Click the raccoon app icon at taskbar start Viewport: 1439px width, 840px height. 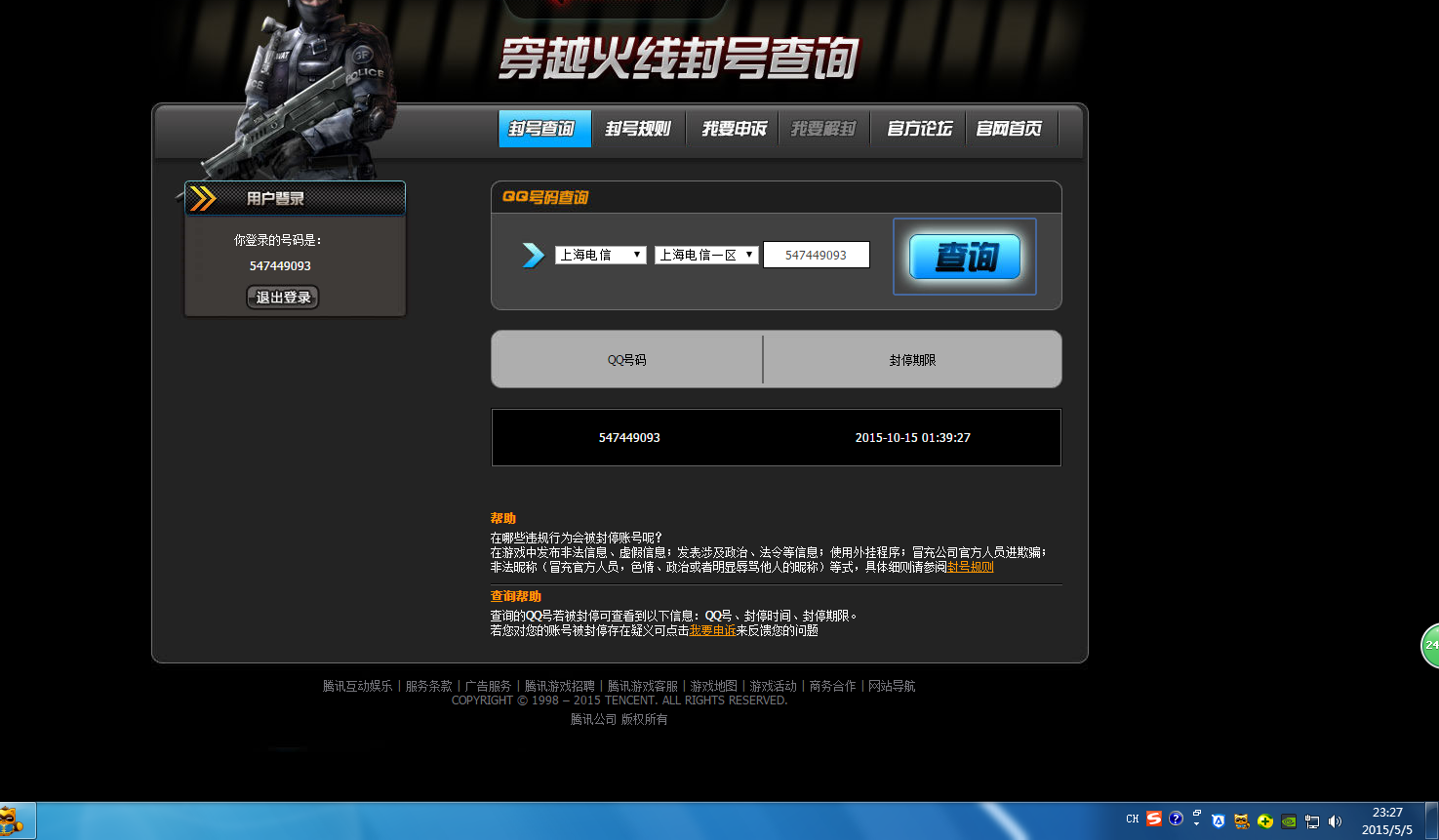pyautogui.click(x=14, y=820)
